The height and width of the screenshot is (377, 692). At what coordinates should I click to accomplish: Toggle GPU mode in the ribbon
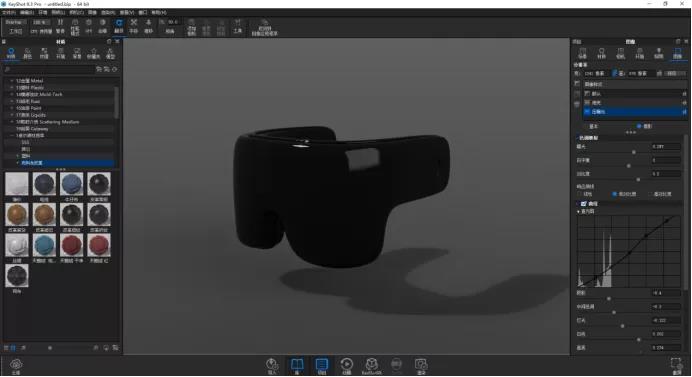(89, 26)
